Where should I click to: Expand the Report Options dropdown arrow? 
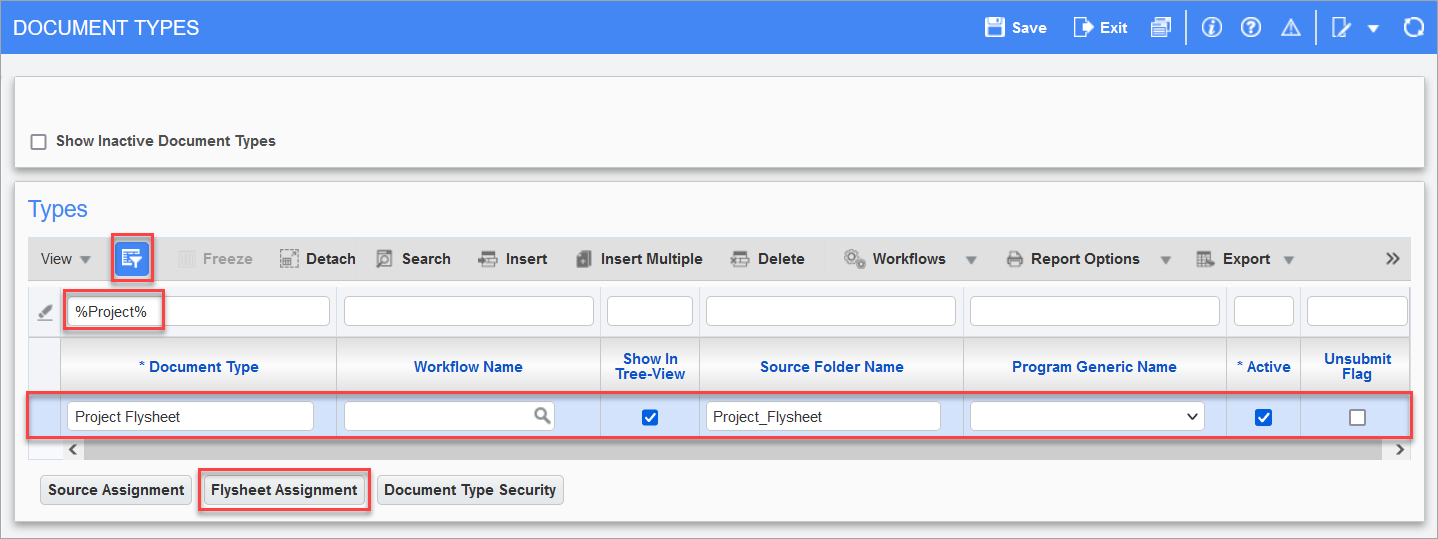click(1165, 260)
